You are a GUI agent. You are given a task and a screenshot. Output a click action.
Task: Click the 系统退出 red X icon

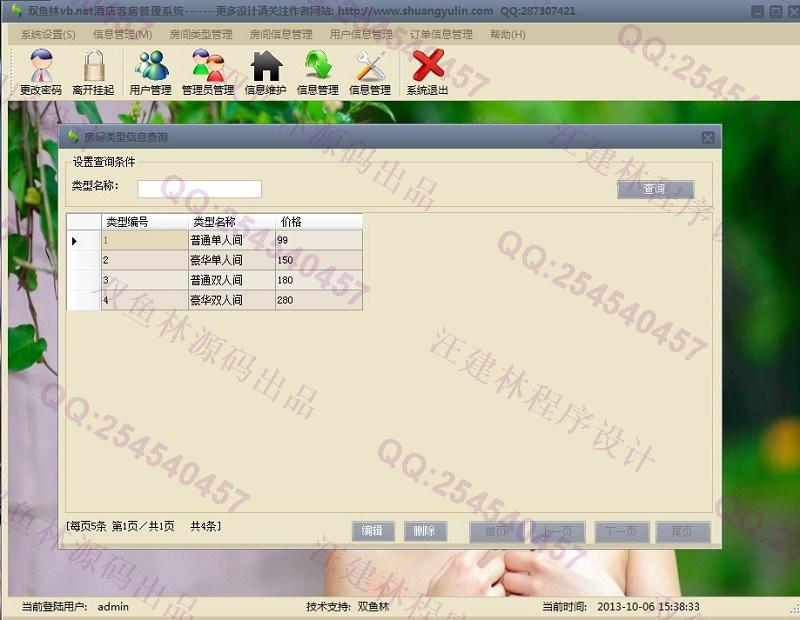coord(428,65)
